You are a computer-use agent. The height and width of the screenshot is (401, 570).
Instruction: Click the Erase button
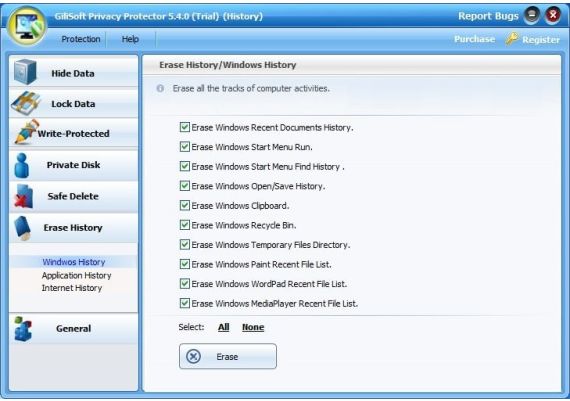(228, 356)
